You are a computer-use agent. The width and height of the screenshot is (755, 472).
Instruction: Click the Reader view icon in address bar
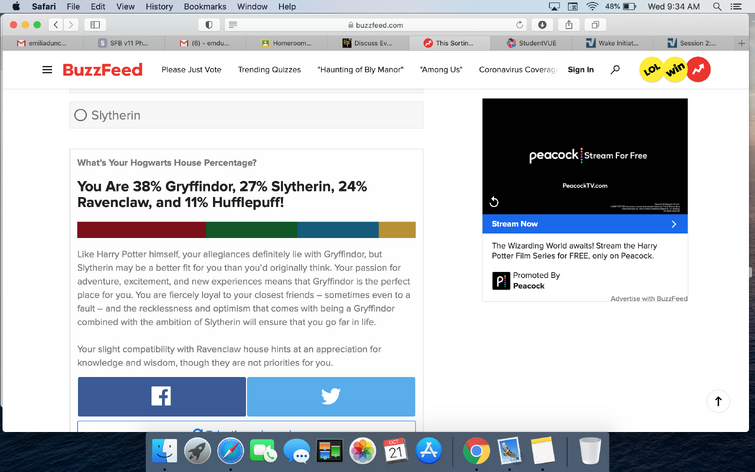(233, 25)
